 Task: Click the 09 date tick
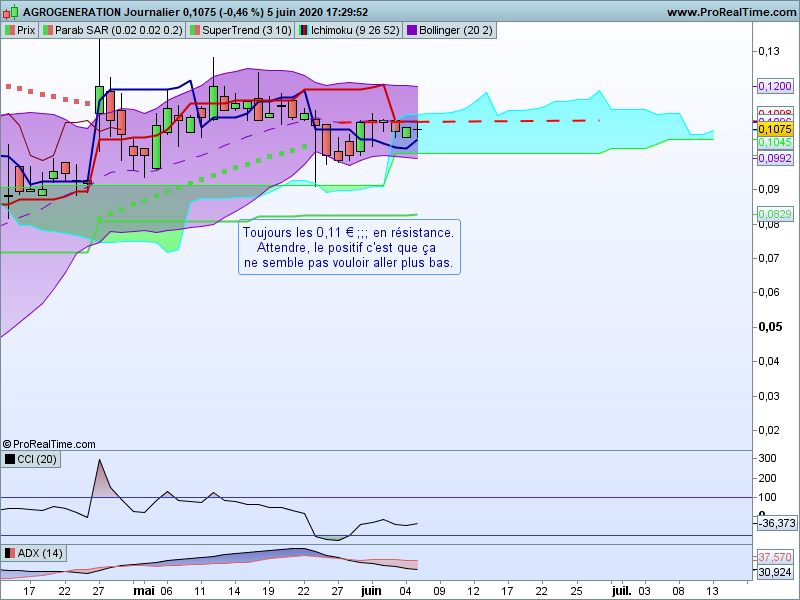pos(439,591)
